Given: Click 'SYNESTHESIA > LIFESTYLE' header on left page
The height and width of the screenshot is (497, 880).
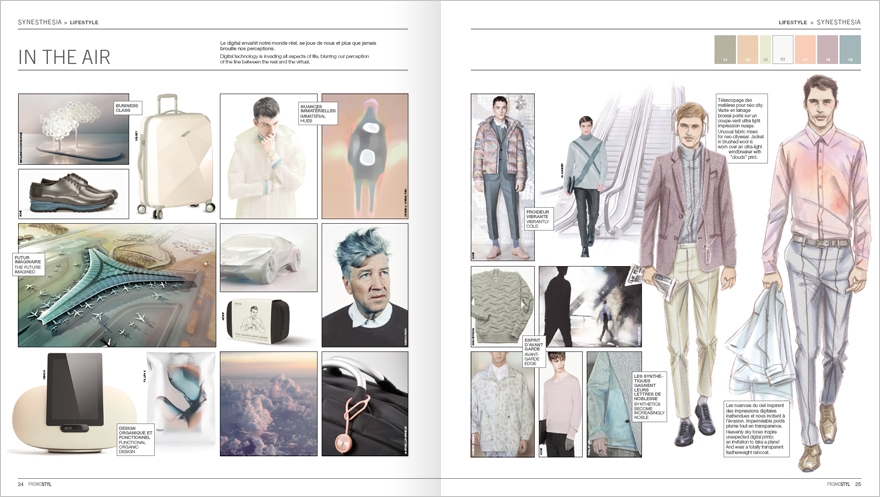Looking at the screenshot, I should (58, 22).
